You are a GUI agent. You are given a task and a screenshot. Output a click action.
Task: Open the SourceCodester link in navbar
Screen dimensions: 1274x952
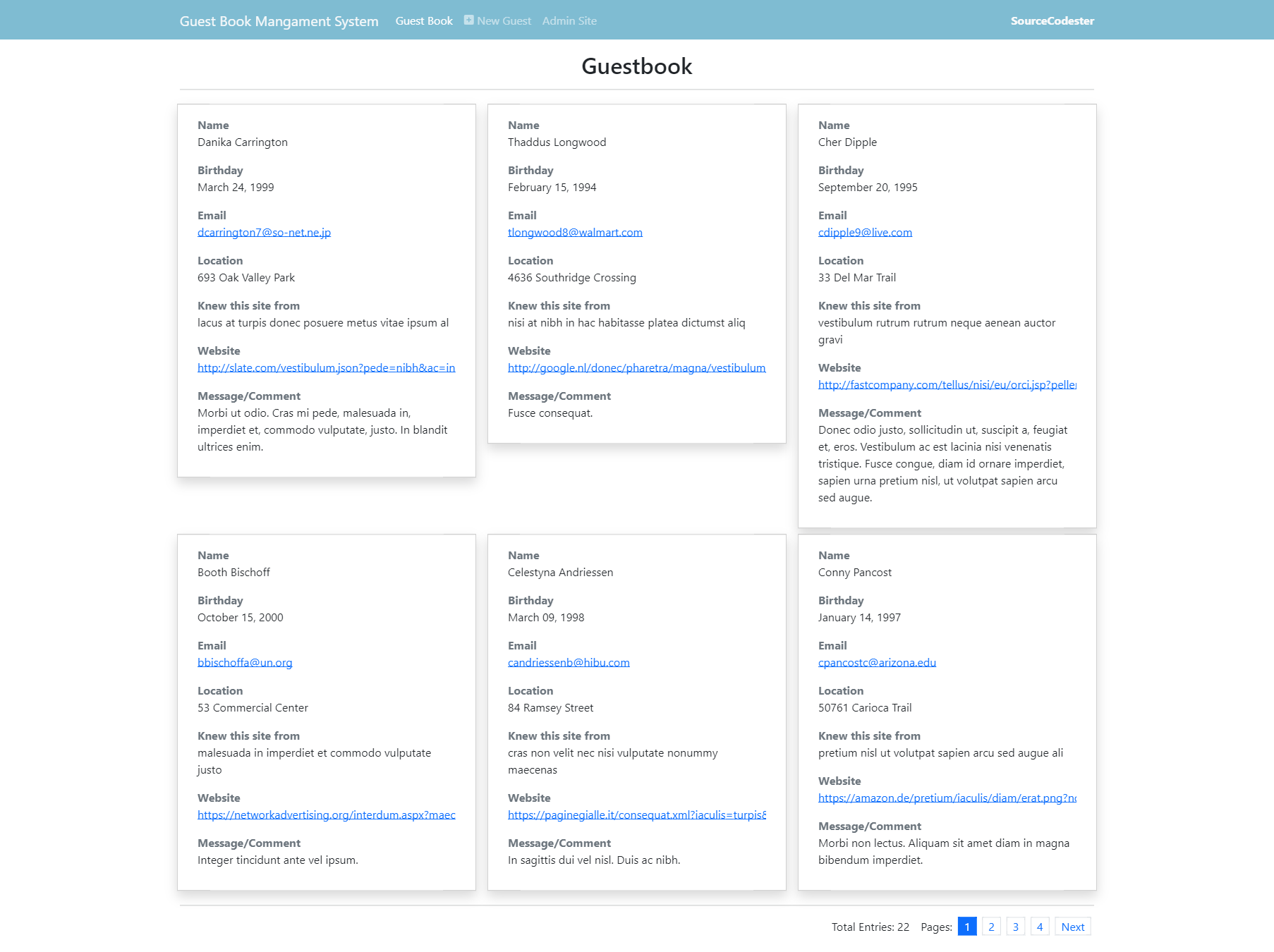coord(1052,21)
